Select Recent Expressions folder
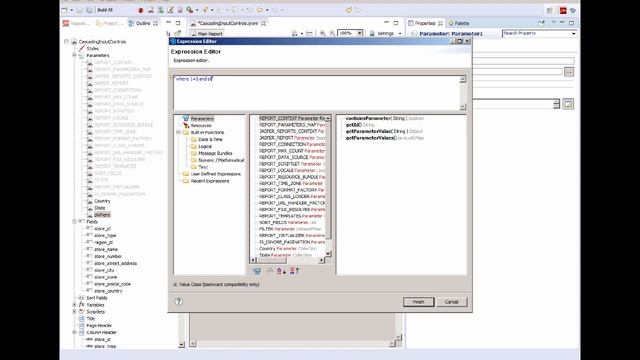Screen dimensions: 640x360 pyautogui.click(x=210, y=181)
